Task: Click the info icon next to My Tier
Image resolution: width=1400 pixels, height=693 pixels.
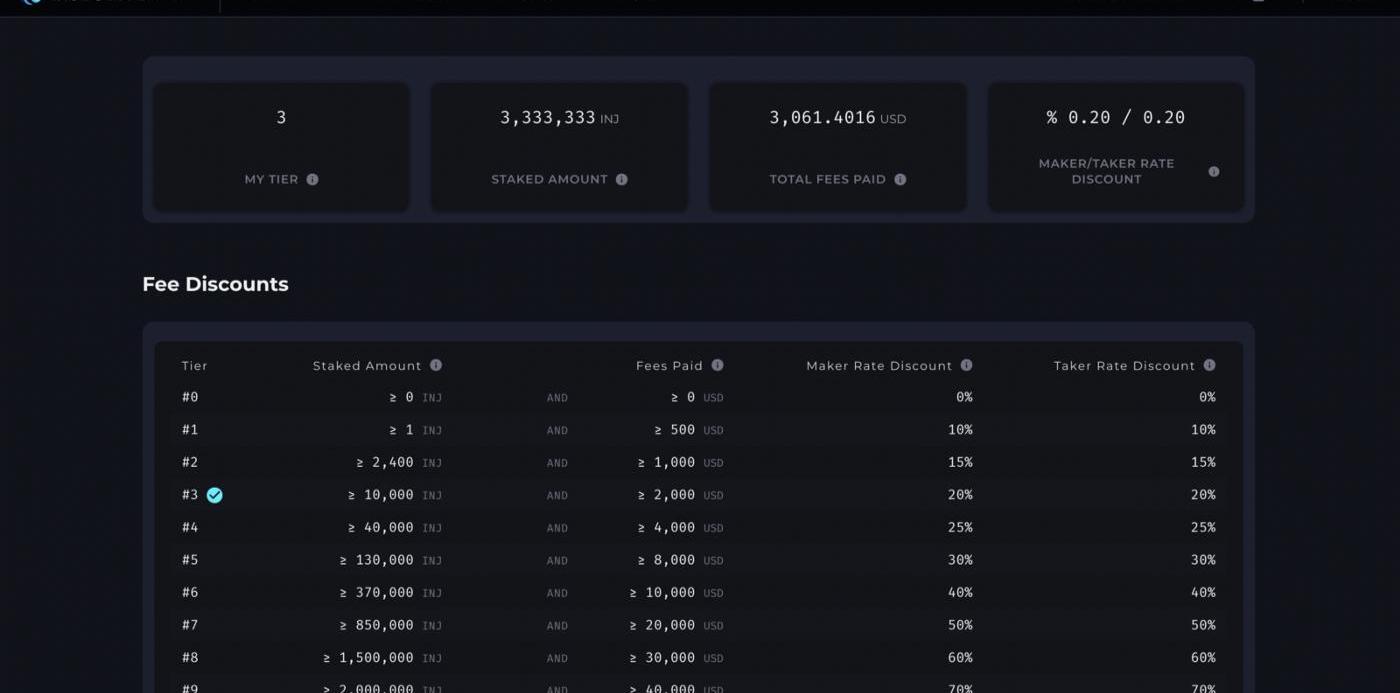Action: (x=312, y=179)
